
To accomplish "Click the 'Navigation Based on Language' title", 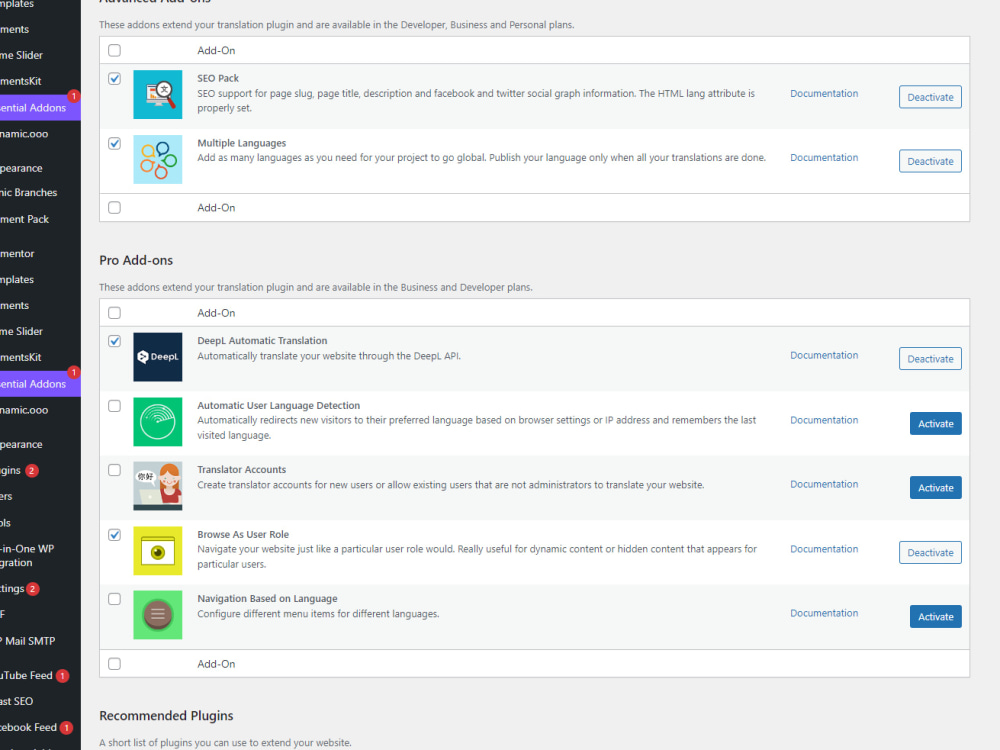I will coord(267,599).
